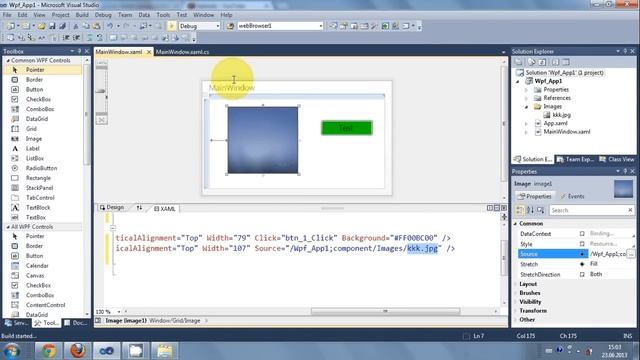Viewport: 640px width, 360px height.
Task: Expand the App.xaml node
Action: [x=526, y=123]
